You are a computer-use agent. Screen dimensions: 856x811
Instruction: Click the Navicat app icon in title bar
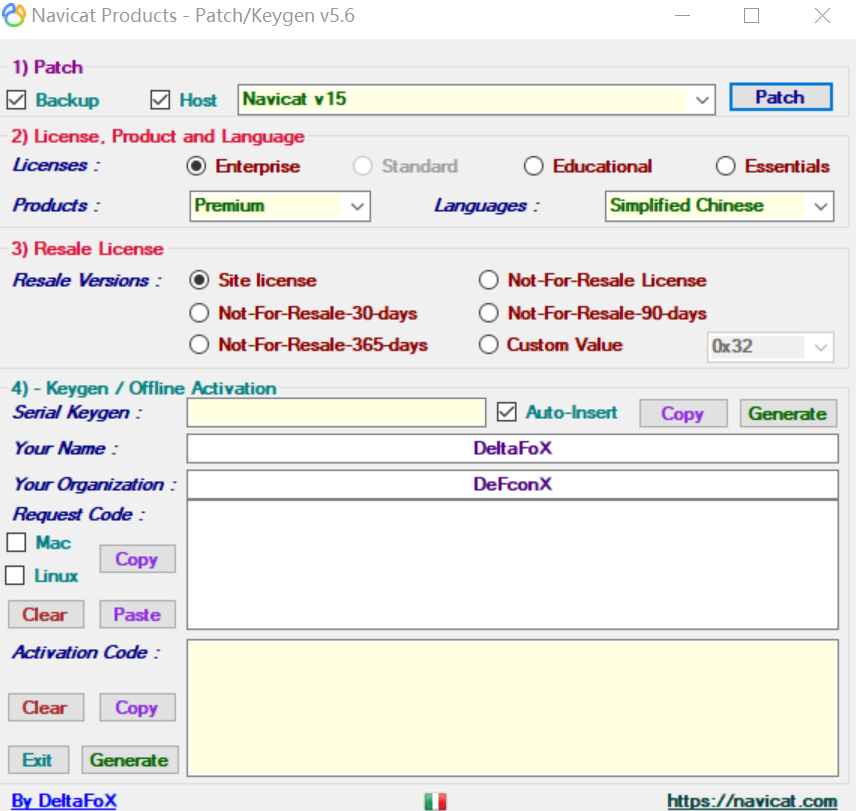[x=14, y=15]
